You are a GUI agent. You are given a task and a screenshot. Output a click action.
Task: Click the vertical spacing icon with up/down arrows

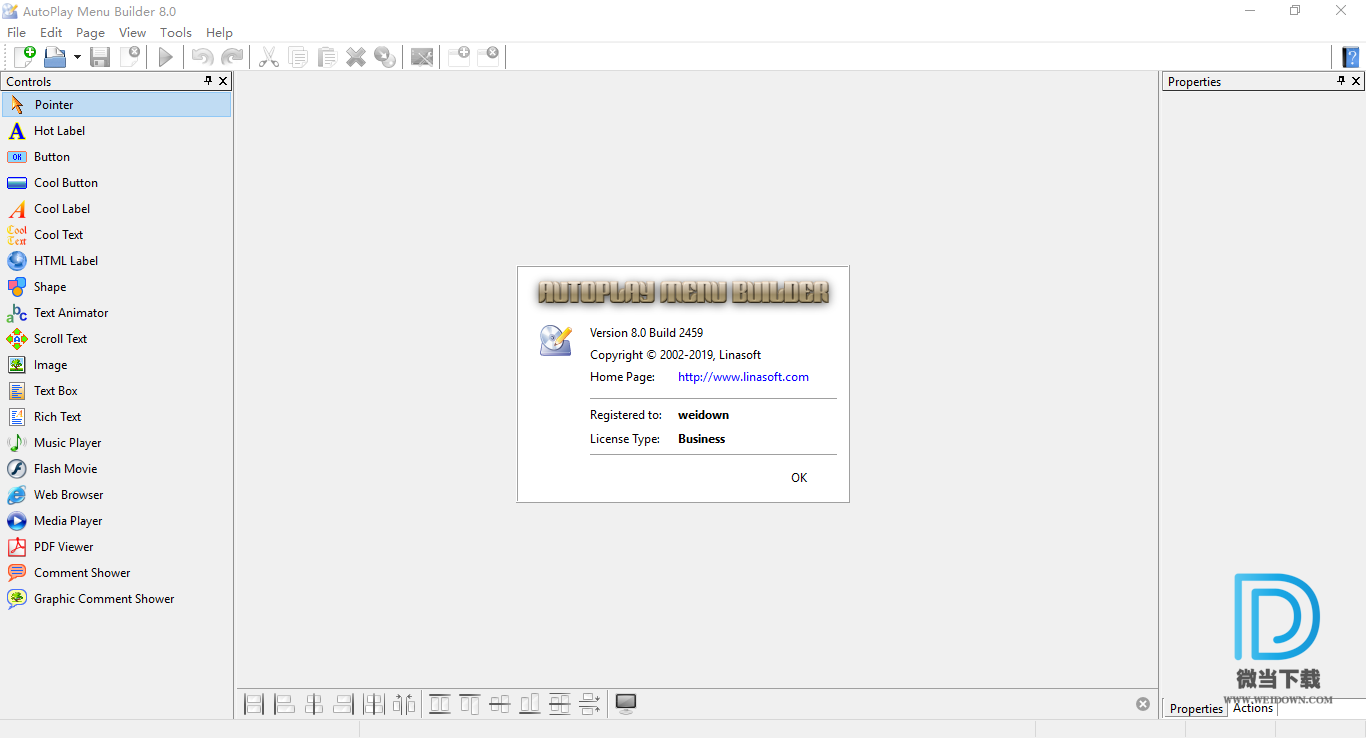tap(590, 704)
